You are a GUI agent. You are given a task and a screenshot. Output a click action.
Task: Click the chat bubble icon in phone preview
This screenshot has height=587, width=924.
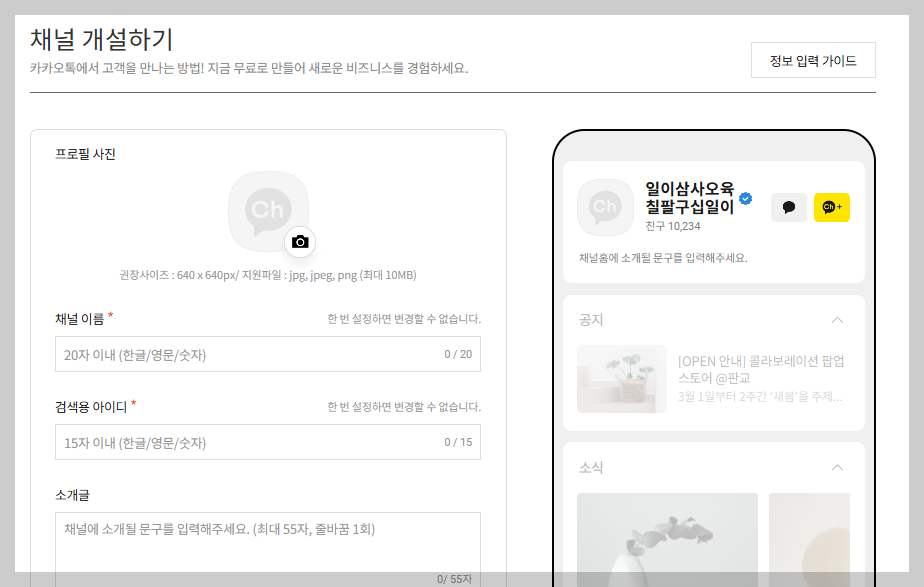pyautogui.click(x=788, y=207)
